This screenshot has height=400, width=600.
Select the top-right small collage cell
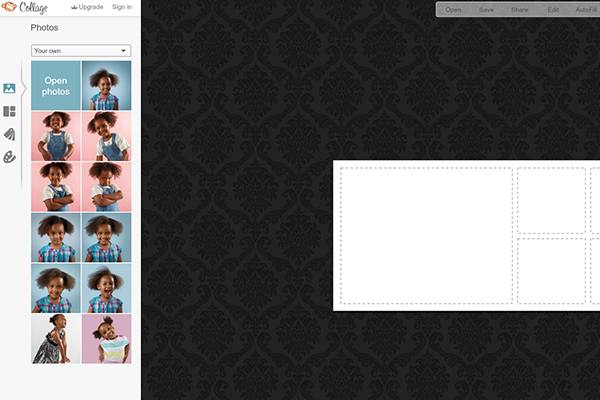click(x=551, y=201)
